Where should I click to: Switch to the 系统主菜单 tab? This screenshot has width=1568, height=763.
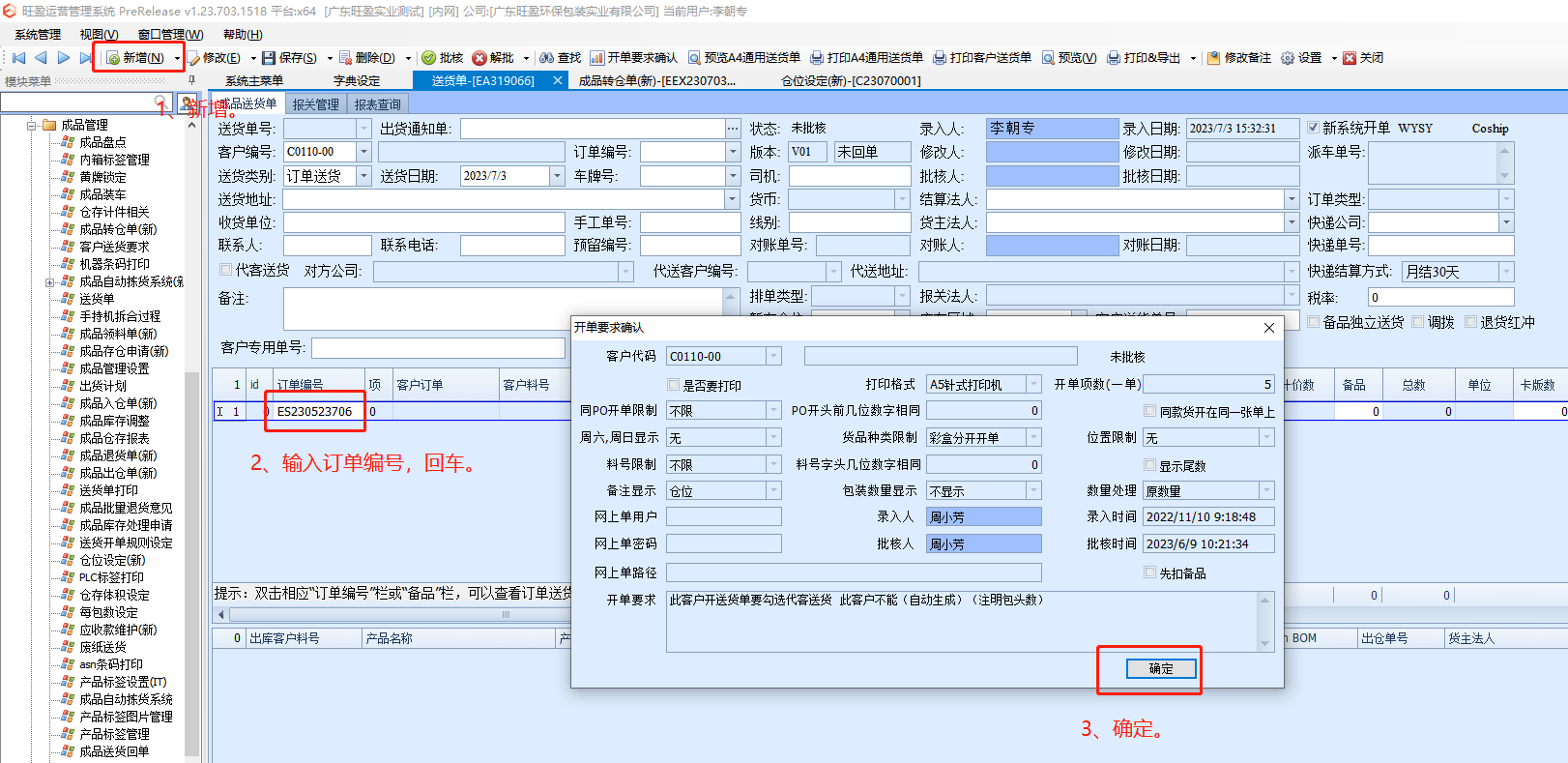(254, 81)
